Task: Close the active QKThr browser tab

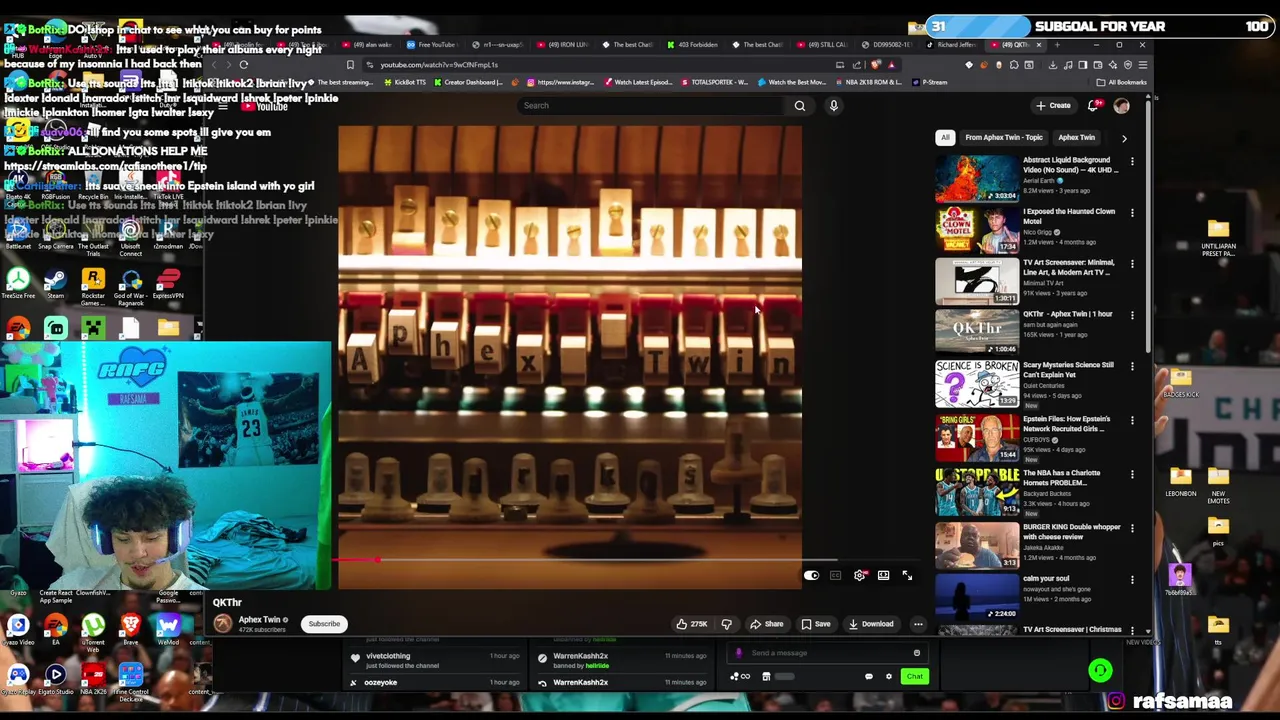Action: click(1038, 45)
